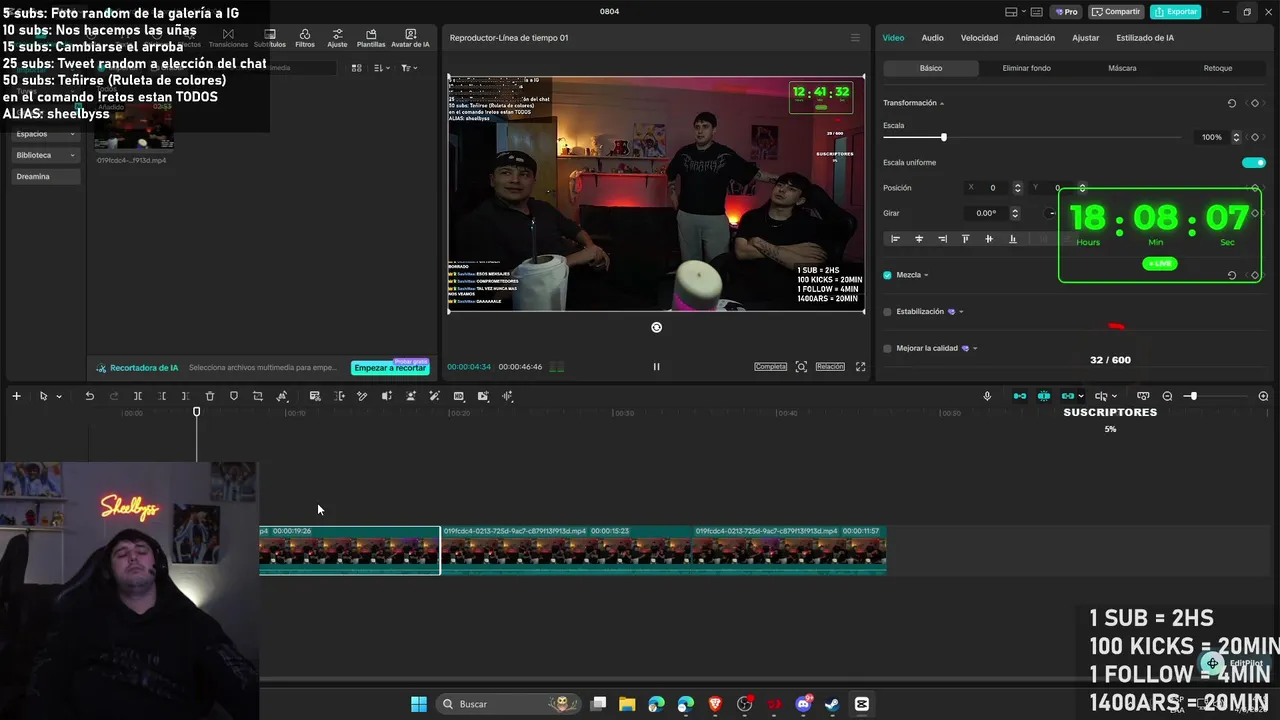1280x720 pixels.
Task: Align clip to the left edge
Action: pos(895,239)
